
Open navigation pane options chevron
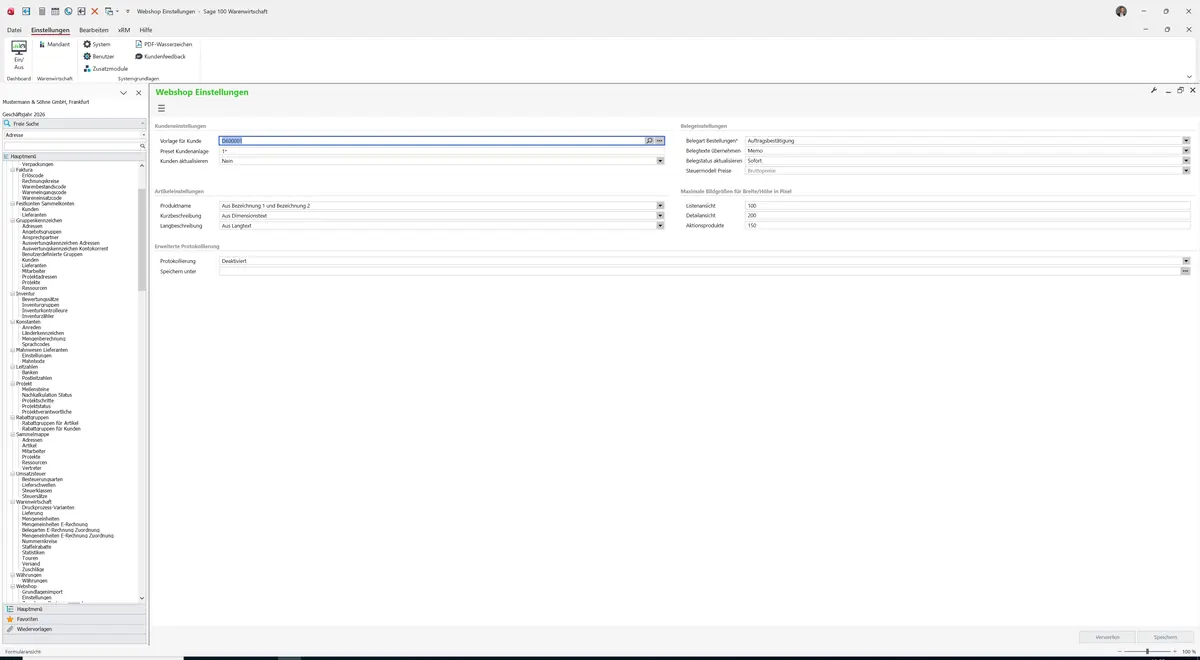point(123,92)
